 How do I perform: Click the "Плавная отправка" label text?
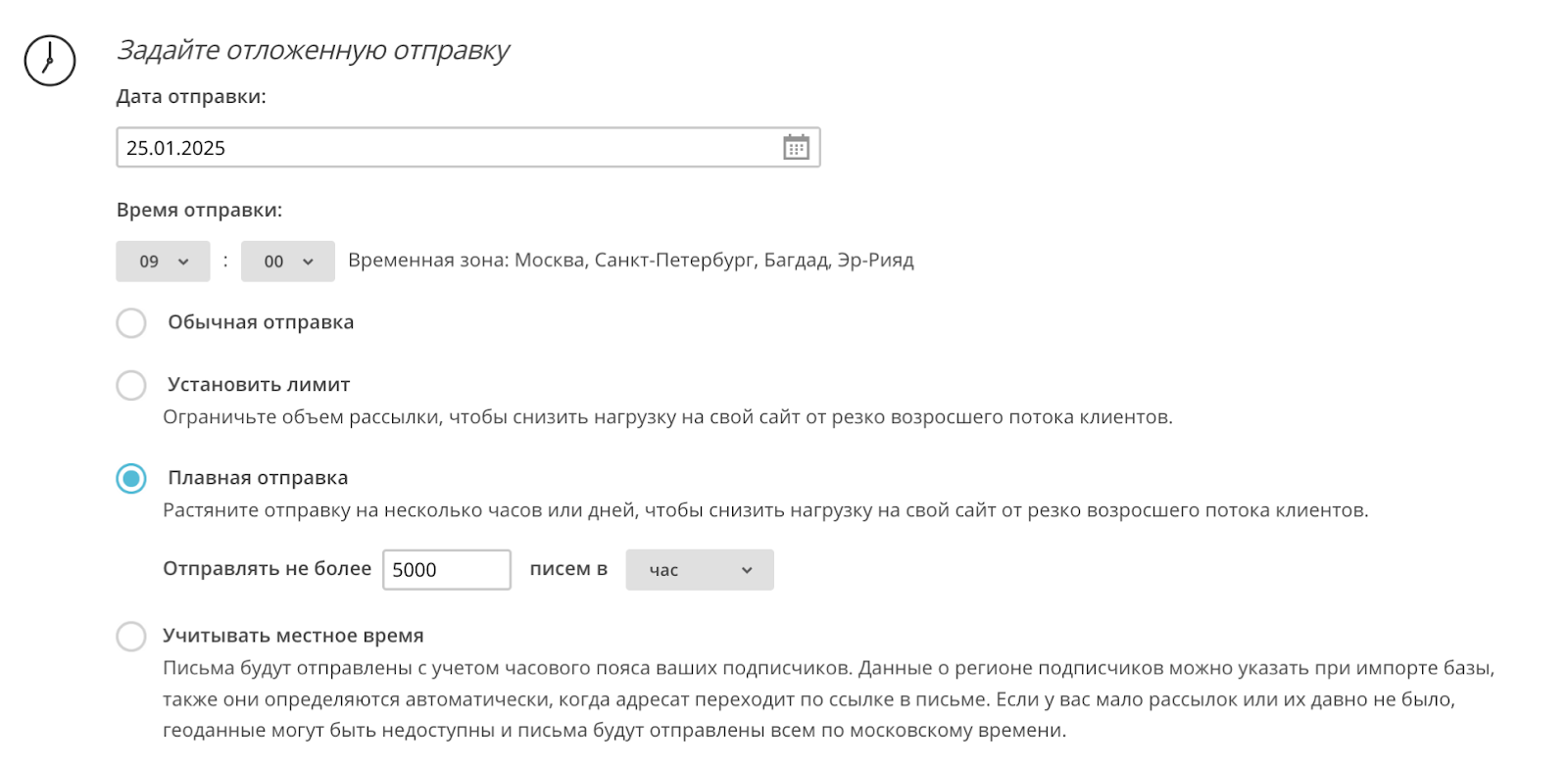point(258,478)
